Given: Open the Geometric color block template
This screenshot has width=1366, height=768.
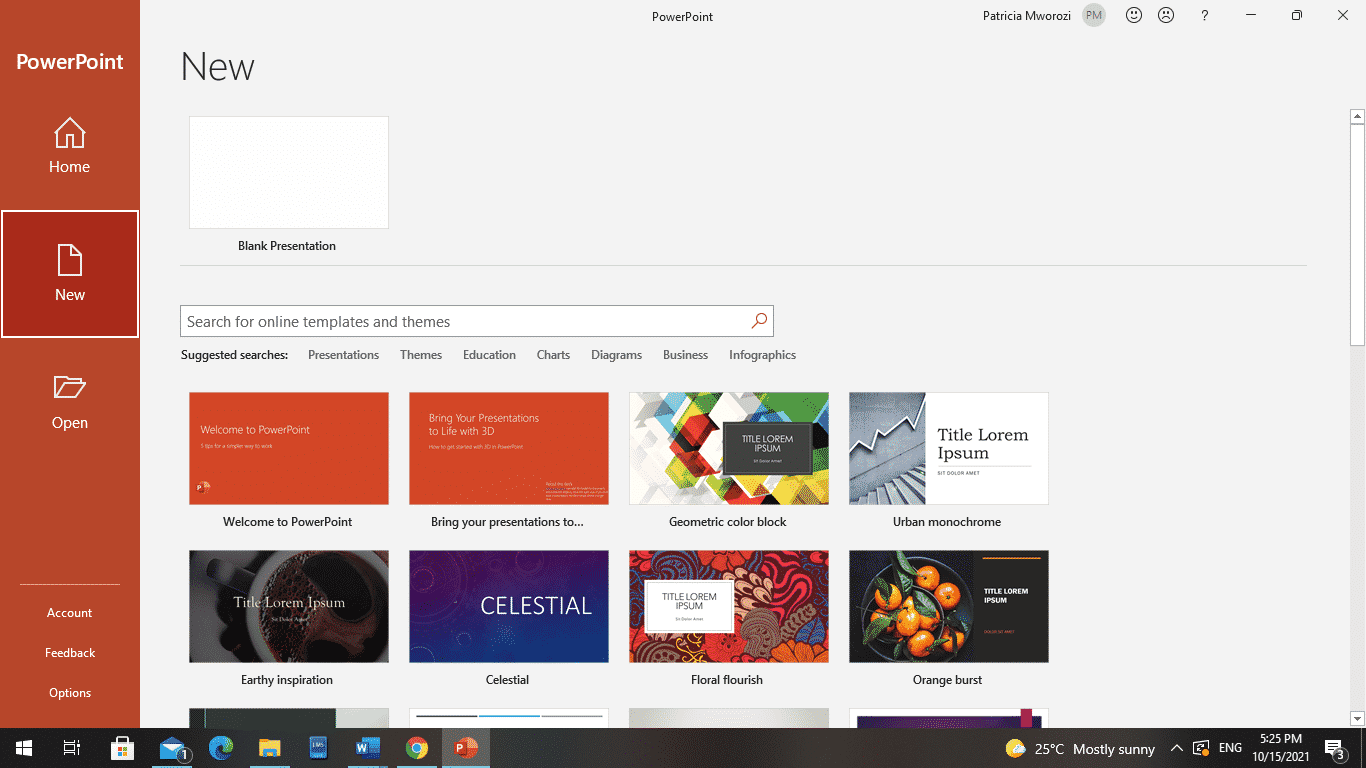Looking at the screenshot, I should [x=728, y=448].
